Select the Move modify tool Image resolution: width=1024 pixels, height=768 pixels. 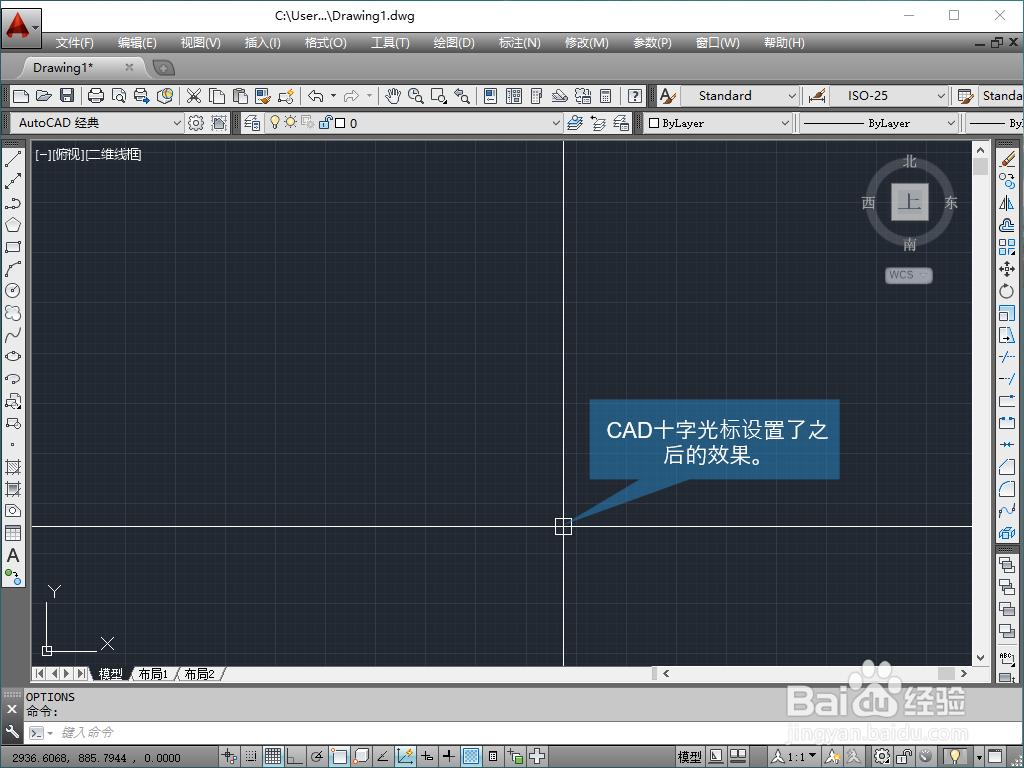(1007, 269)
